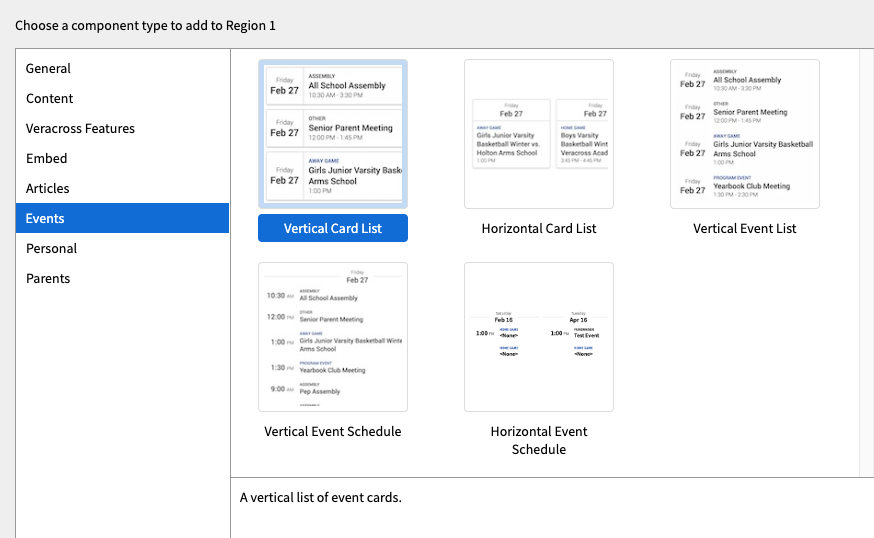Select the Embed category

pyautogui.click(x=47, y=158)
